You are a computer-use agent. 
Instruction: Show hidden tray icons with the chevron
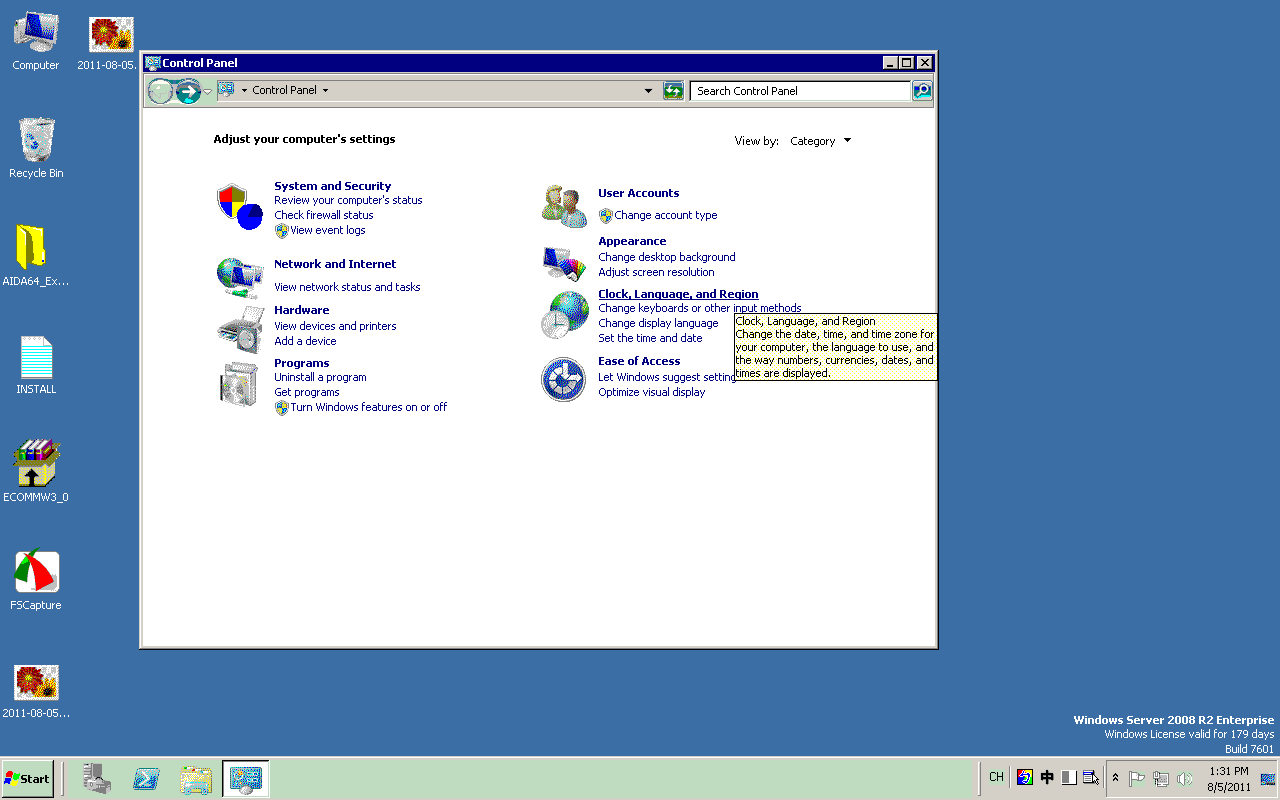1115,778
